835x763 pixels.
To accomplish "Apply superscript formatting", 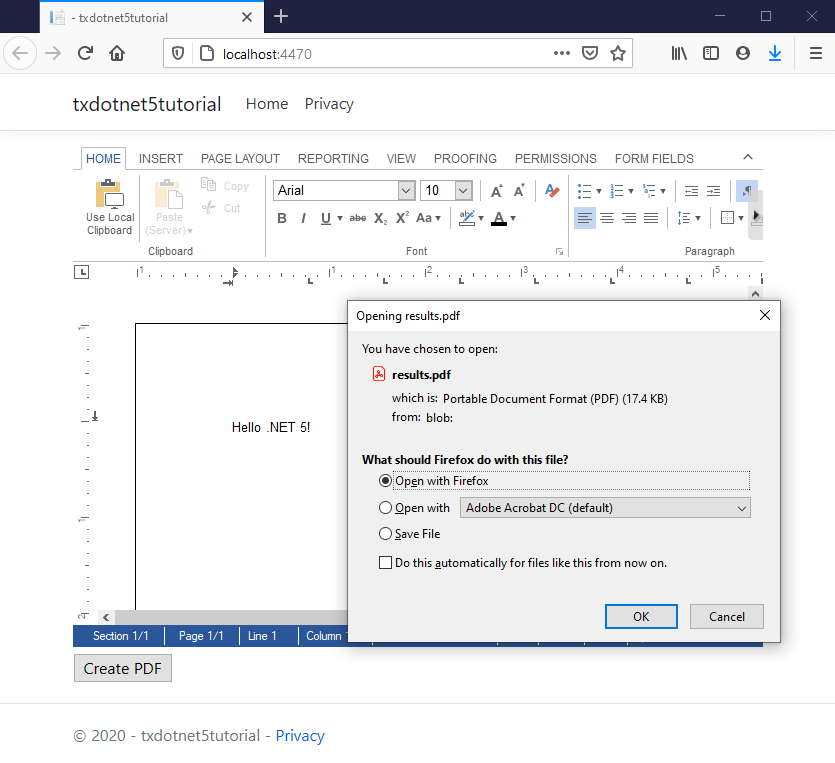I will pos(402,218).
